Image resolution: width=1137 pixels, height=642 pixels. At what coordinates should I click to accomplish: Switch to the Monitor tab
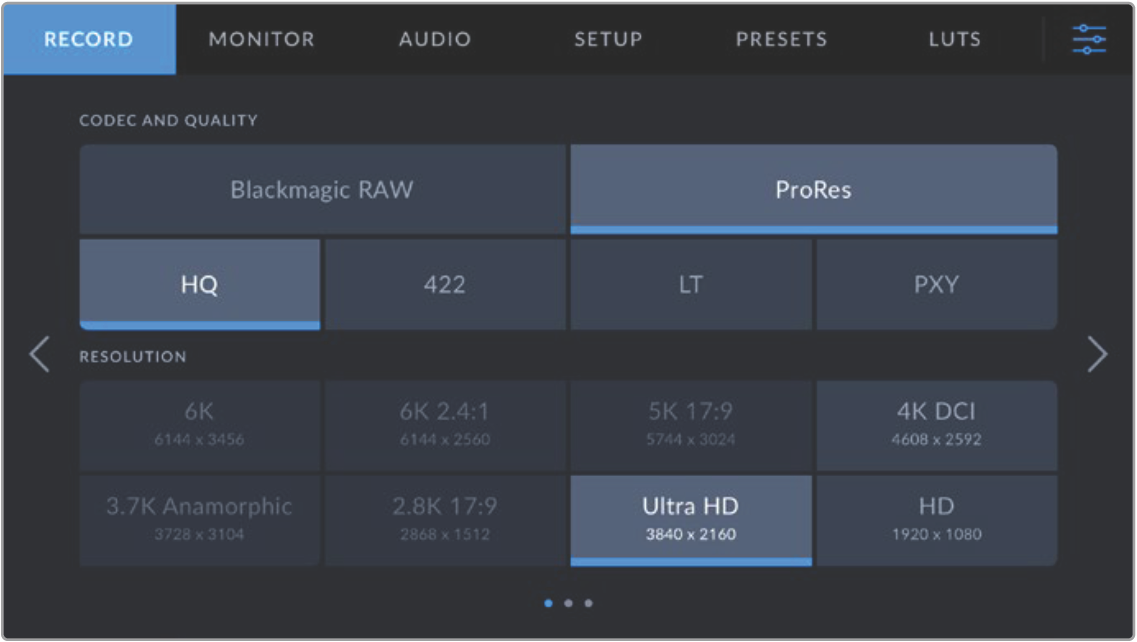click(x=261, y=40)
